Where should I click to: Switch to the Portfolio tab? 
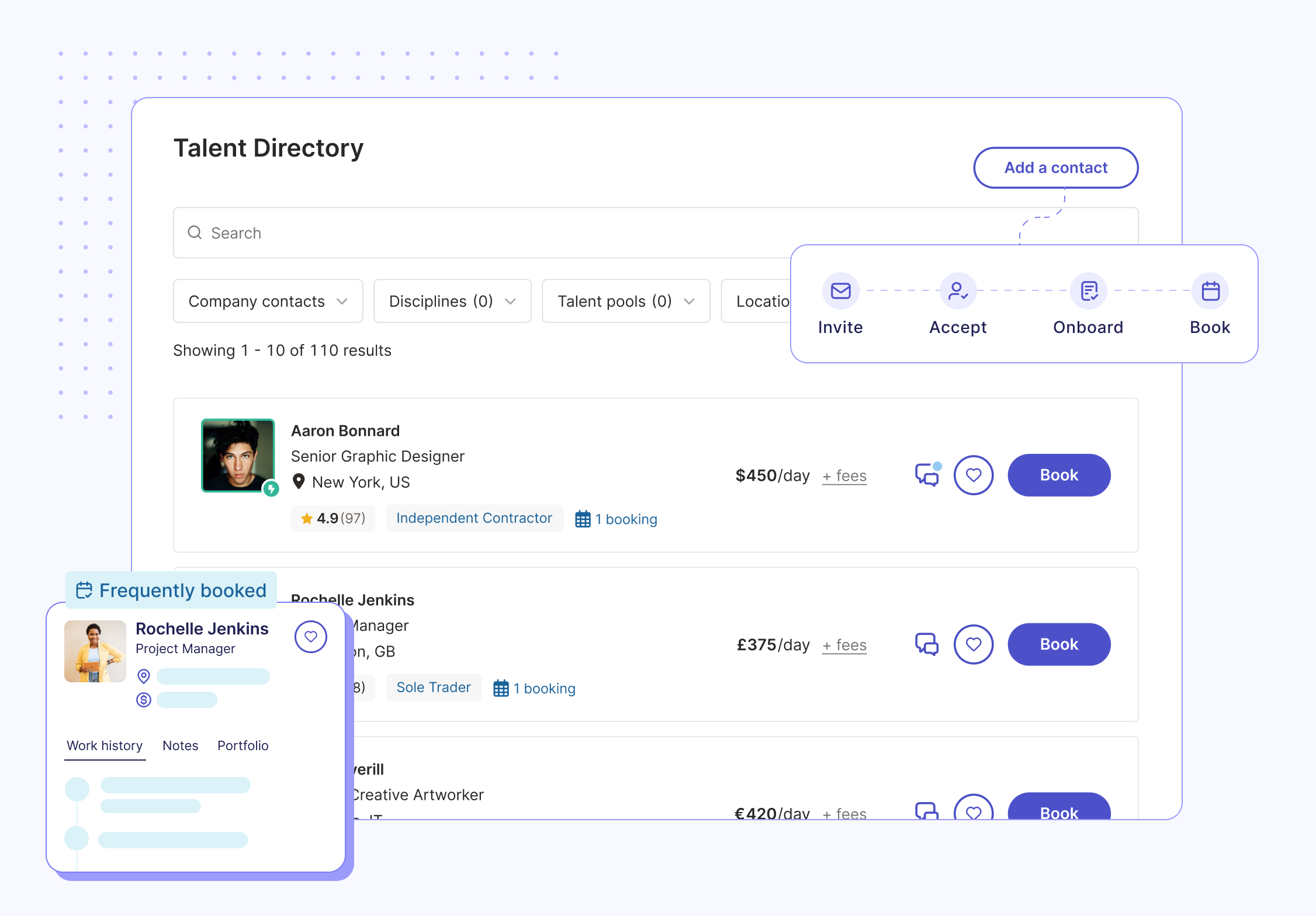[243, 745]
